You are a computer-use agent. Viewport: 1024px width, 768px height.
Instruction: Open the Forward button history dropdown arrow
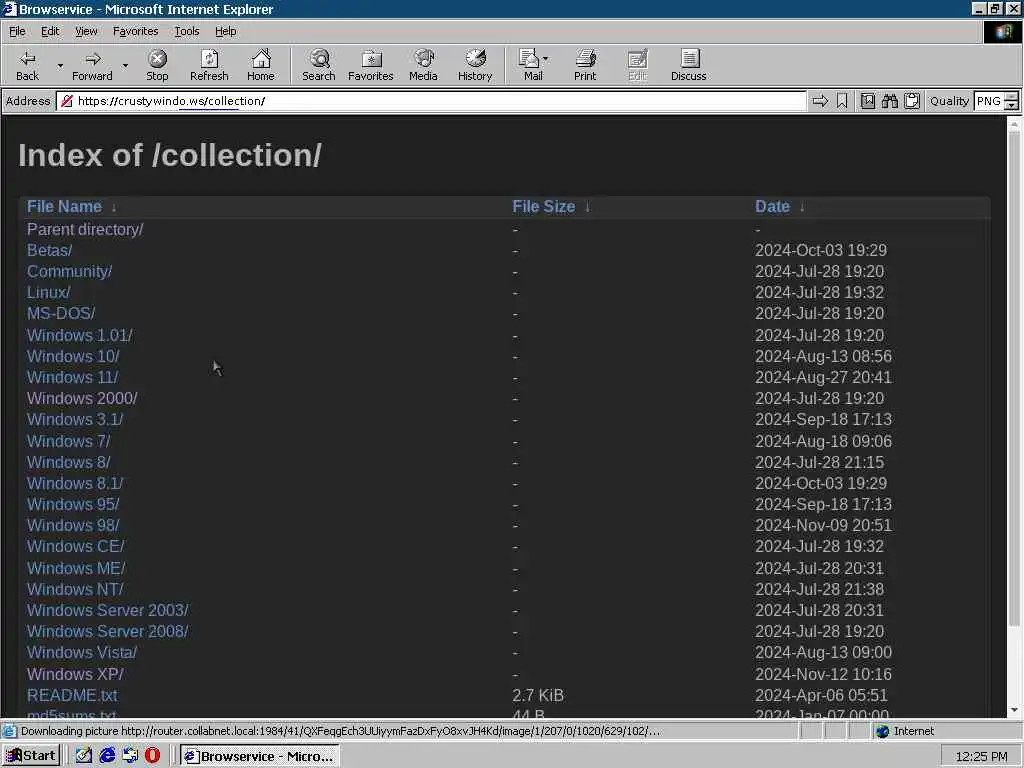(125, 66)
